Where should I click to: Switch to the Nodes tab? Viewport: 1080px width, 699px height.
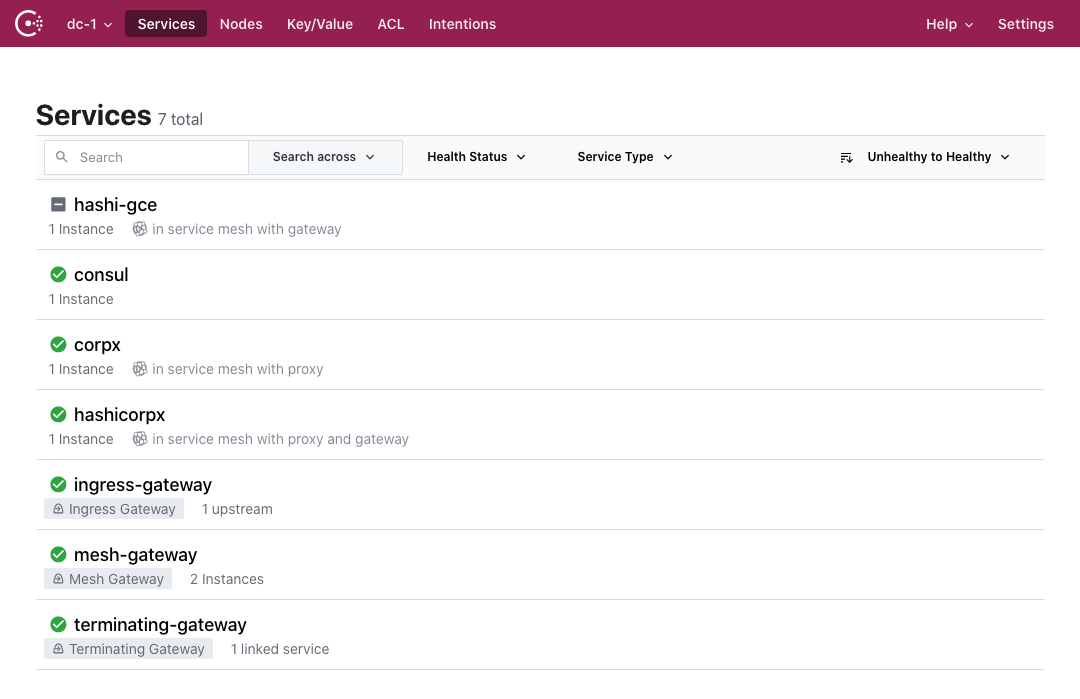tap(241, 23)
